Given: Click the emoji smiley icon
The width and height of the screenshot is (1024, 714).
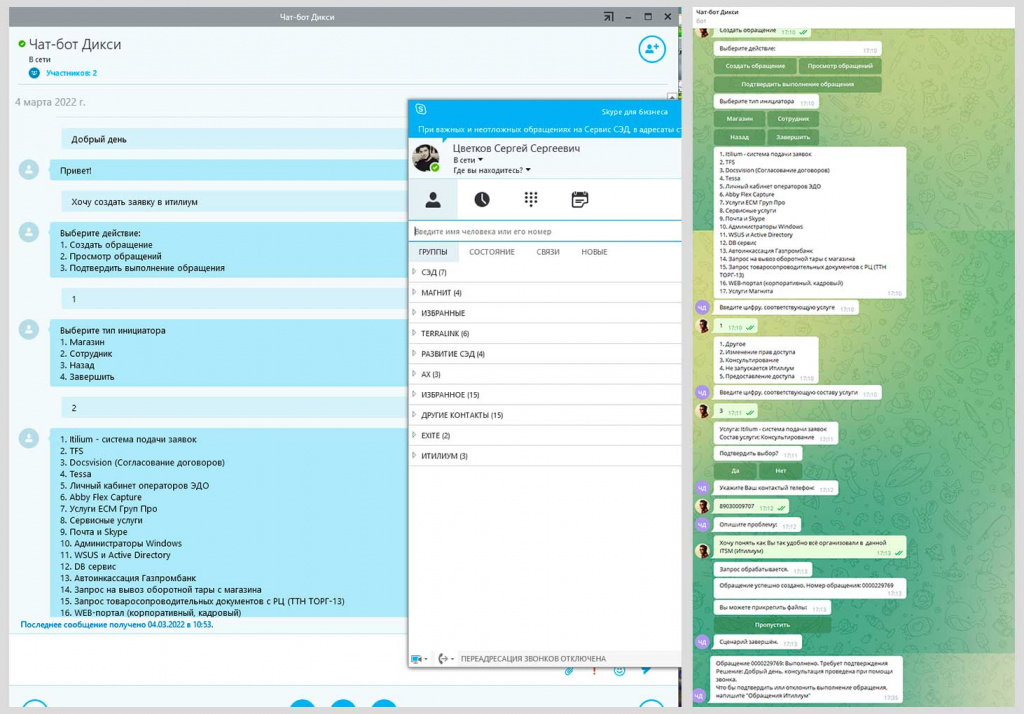Looking at the screenshot, I should [620, 671].
